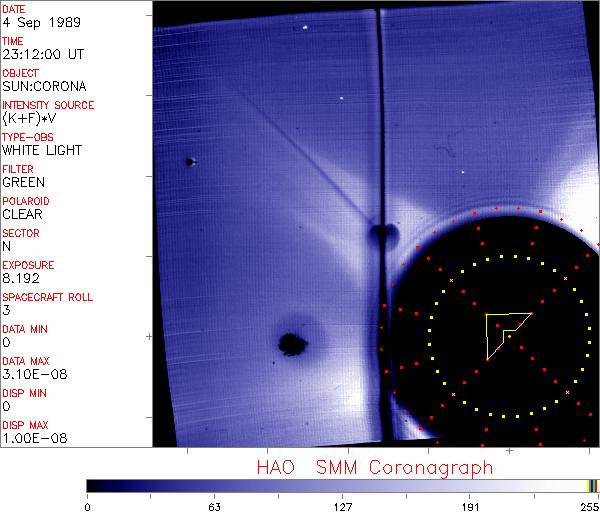This screenshot has width=600, height=512.
Task: Click the color bar at the 127 mark
Action: [x=342, y=485]
